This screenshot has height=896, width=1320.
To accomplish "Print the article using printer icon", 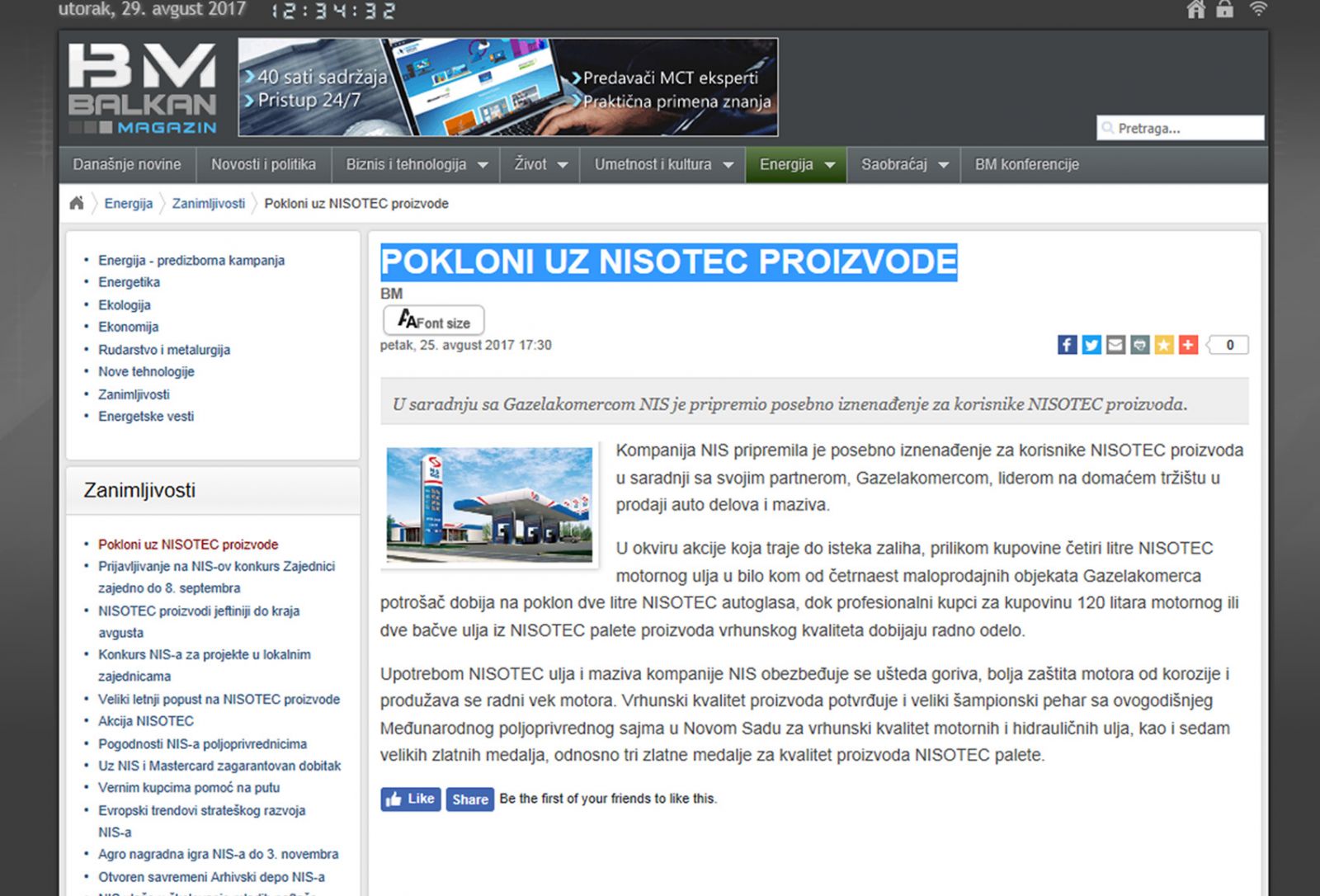I will (1139, 345).
